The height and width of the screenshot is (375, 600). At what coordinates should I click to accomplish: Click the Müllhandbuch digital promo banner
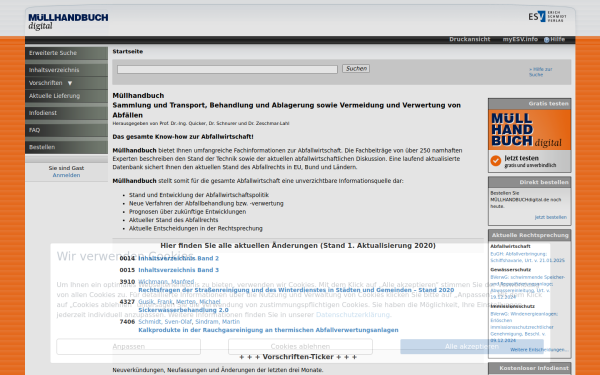click(x=530, y=130)
